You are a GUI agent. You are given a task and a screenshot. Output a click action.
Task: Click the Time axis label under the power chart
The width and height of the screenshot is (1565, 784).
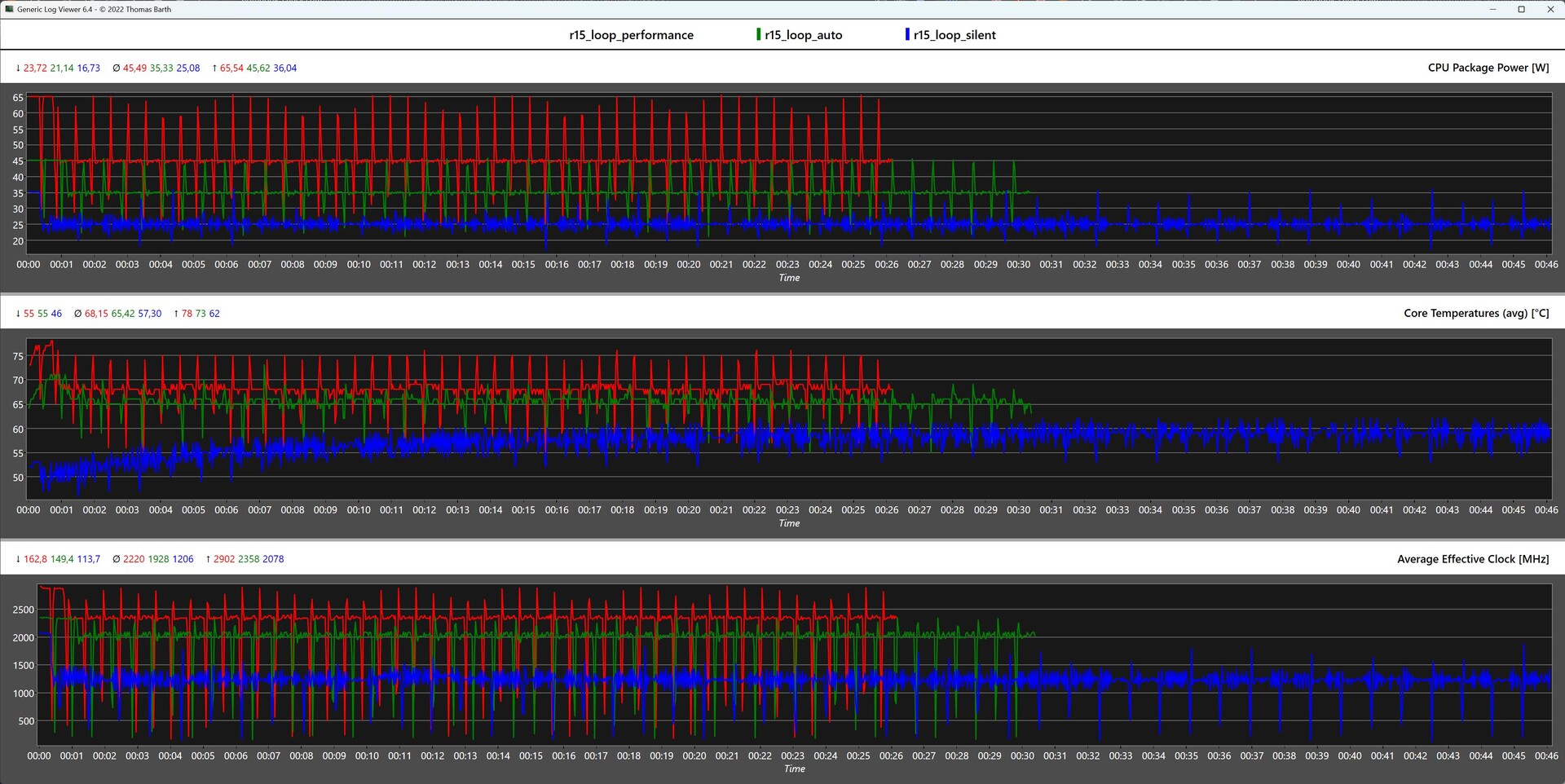pyautogui.click(x=789, y=278)
